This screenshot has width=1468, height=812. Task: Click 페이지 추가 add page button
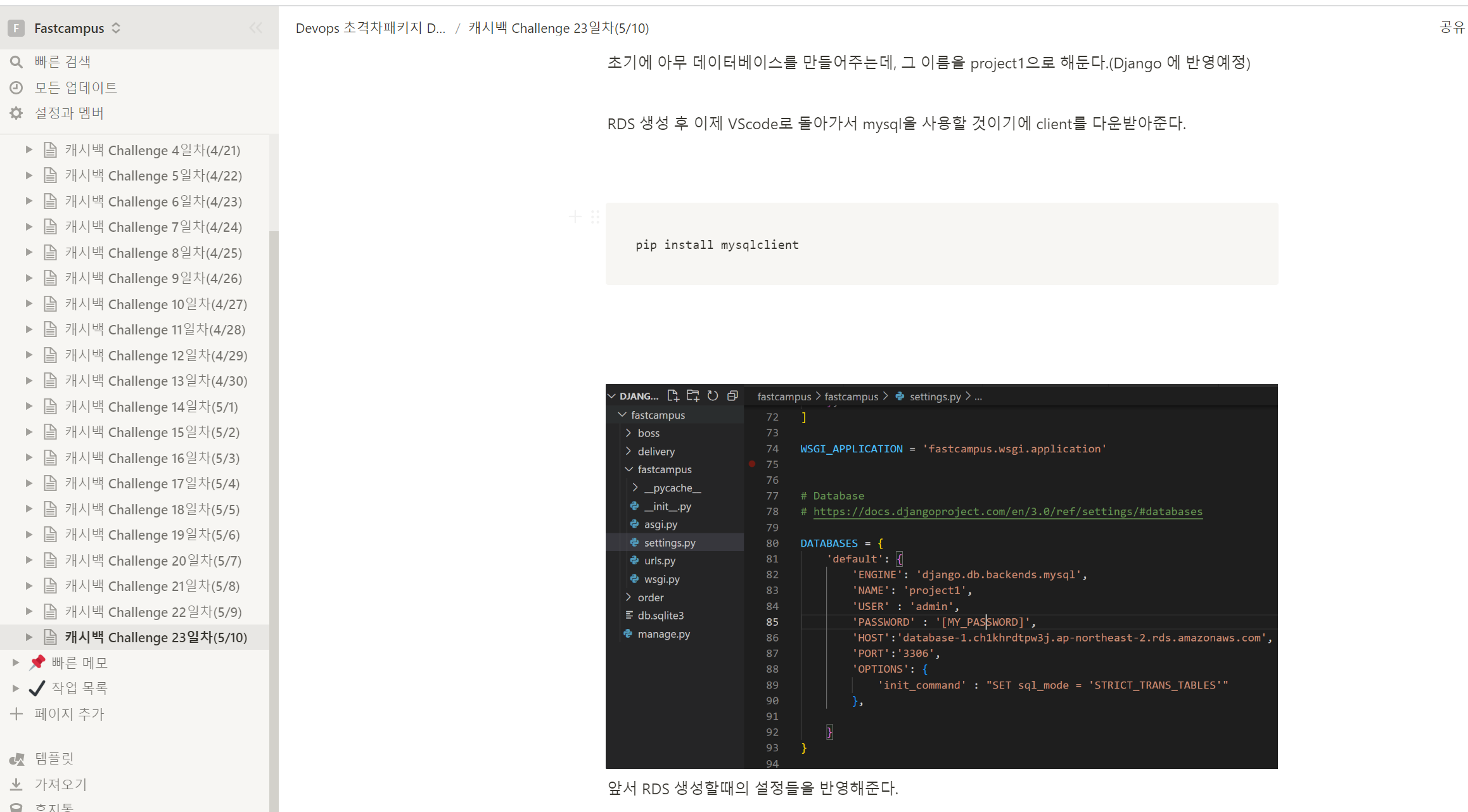[68, 714]
